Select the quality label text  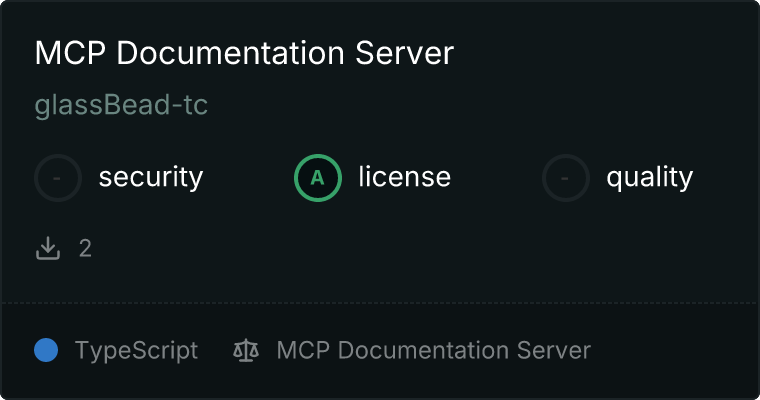click(649, 178)
